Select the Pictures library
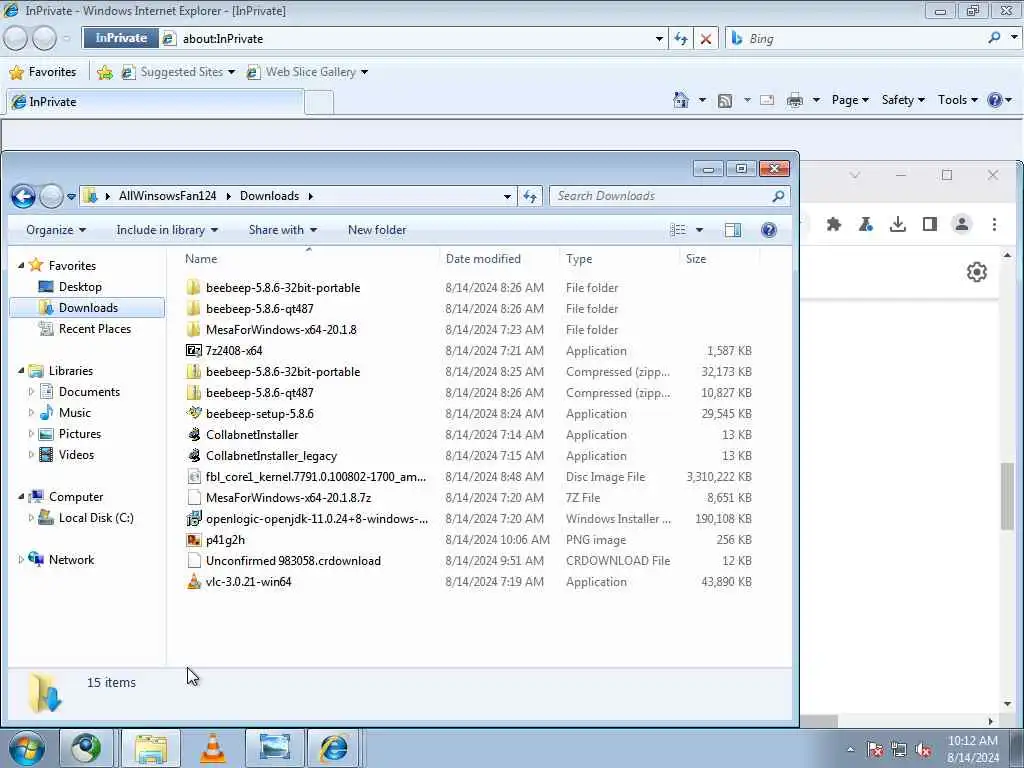The height and width of the screenshot is (768, 1024). (x=80, y=434)
